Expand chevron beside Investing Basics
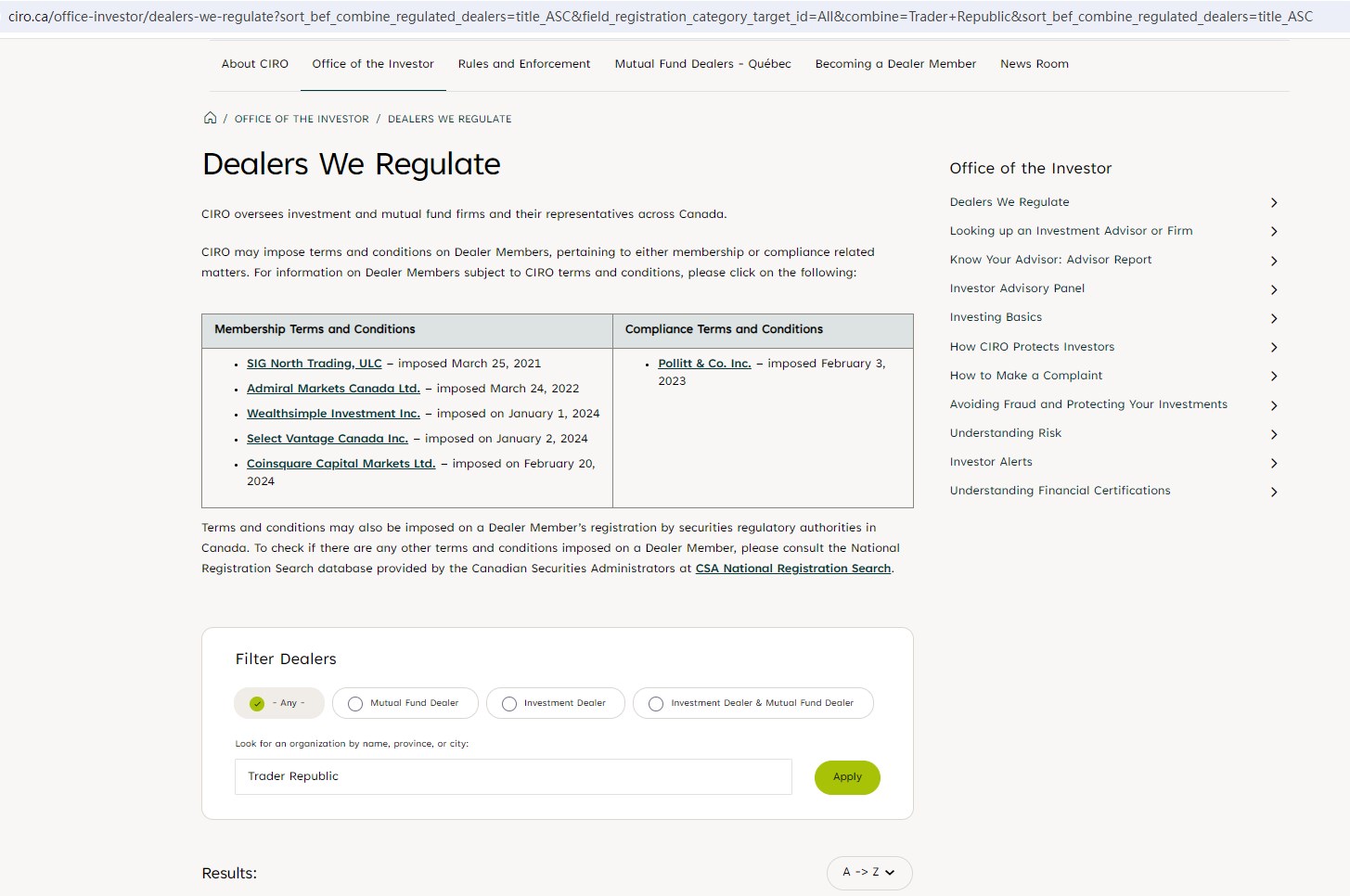The height and width of the screenshot is (896, 1350). click(1274, 318)
